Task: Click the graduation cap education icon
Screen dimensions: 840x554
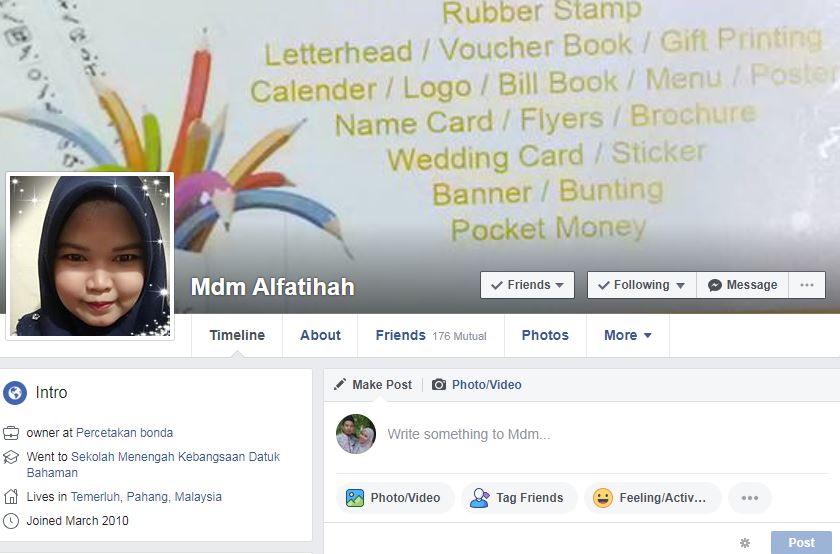Action: pyautogui.click(x=11, y=457)
